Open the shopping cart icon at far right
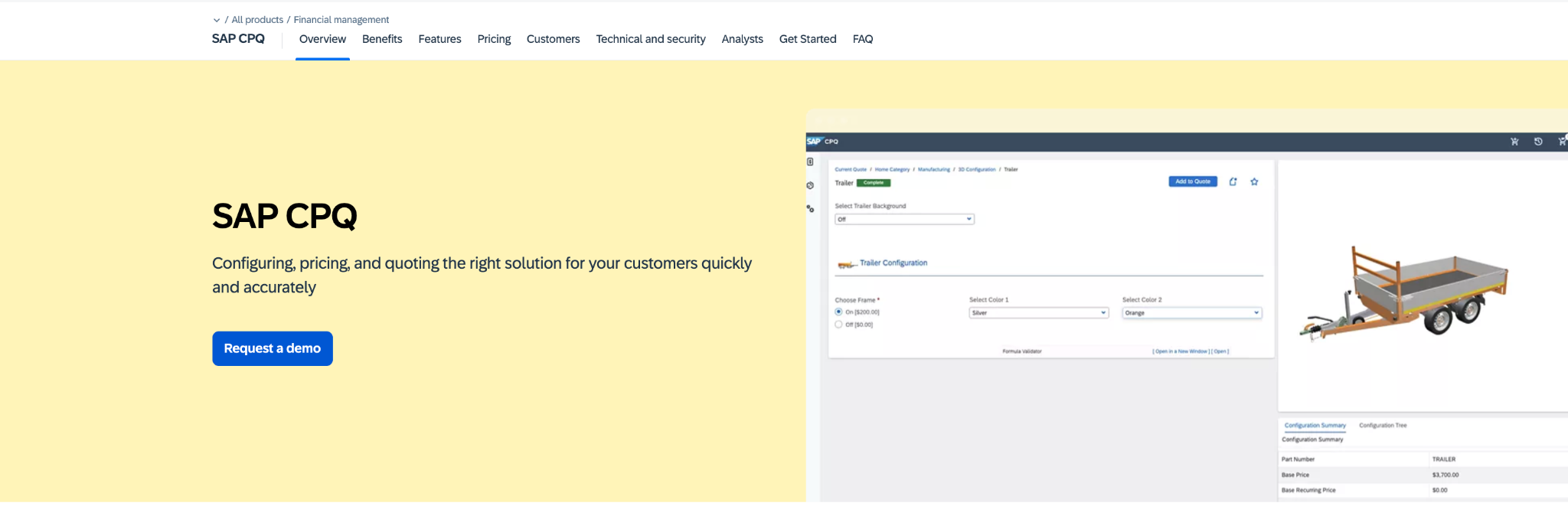Image resolution: width=1568 pixels, height=516 pixels. [x=1563, y=141]
